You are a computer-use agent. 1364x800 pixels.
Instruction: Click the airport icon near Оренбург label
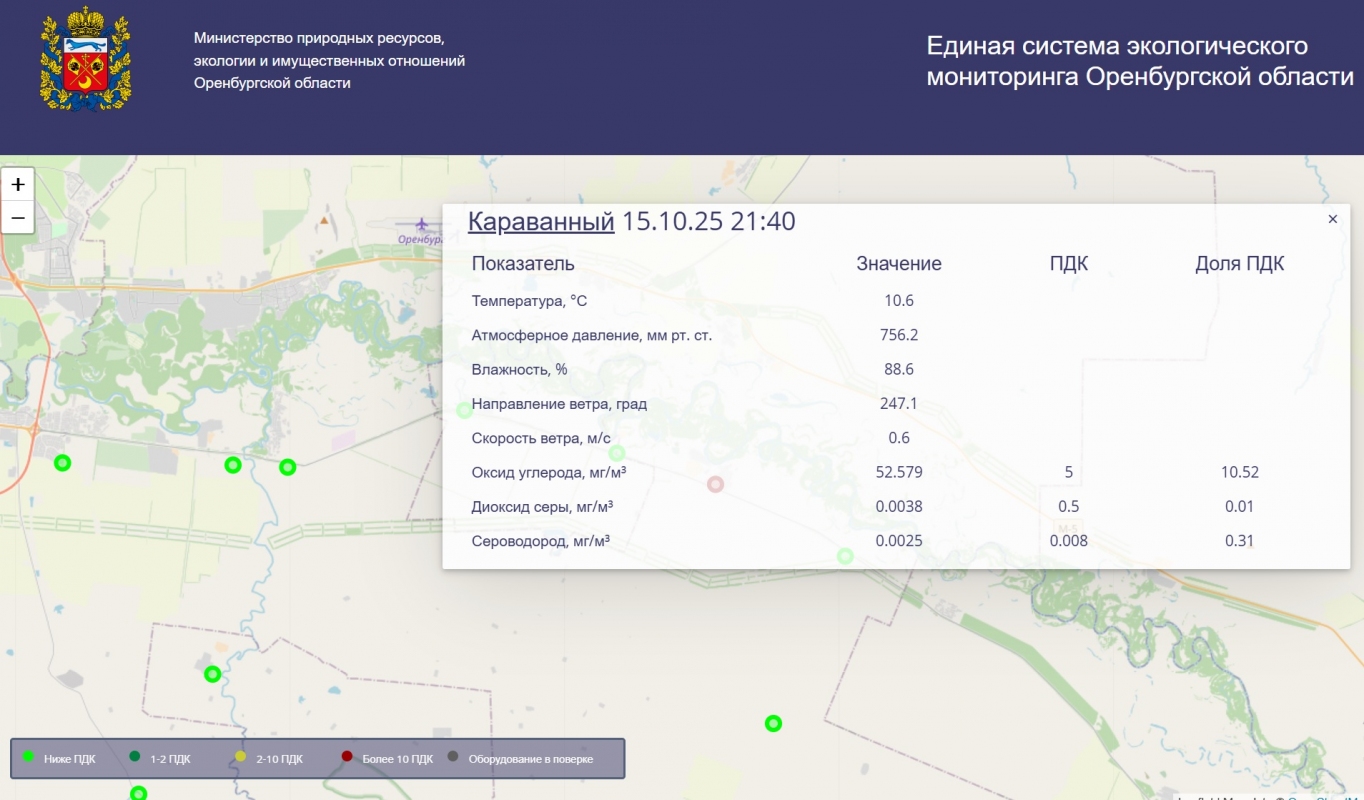tap(422, 223)
